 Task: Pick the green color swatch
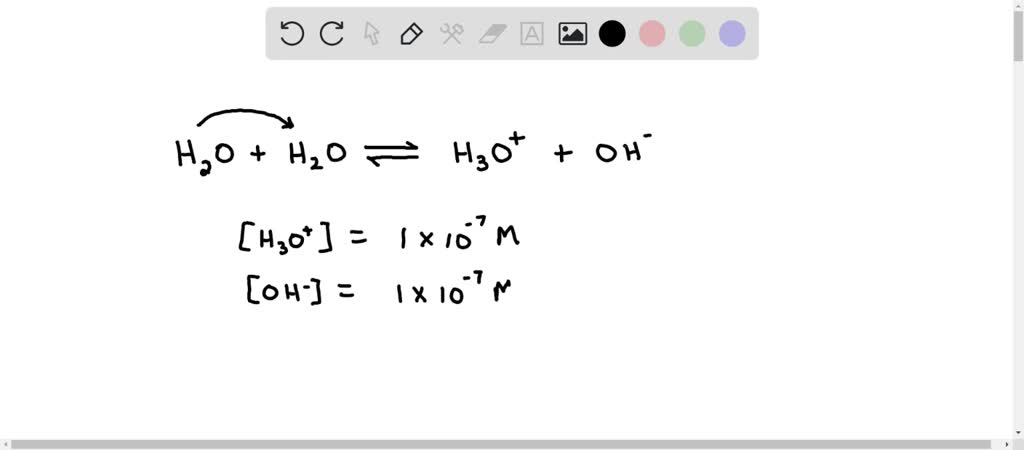pos(692,33)
